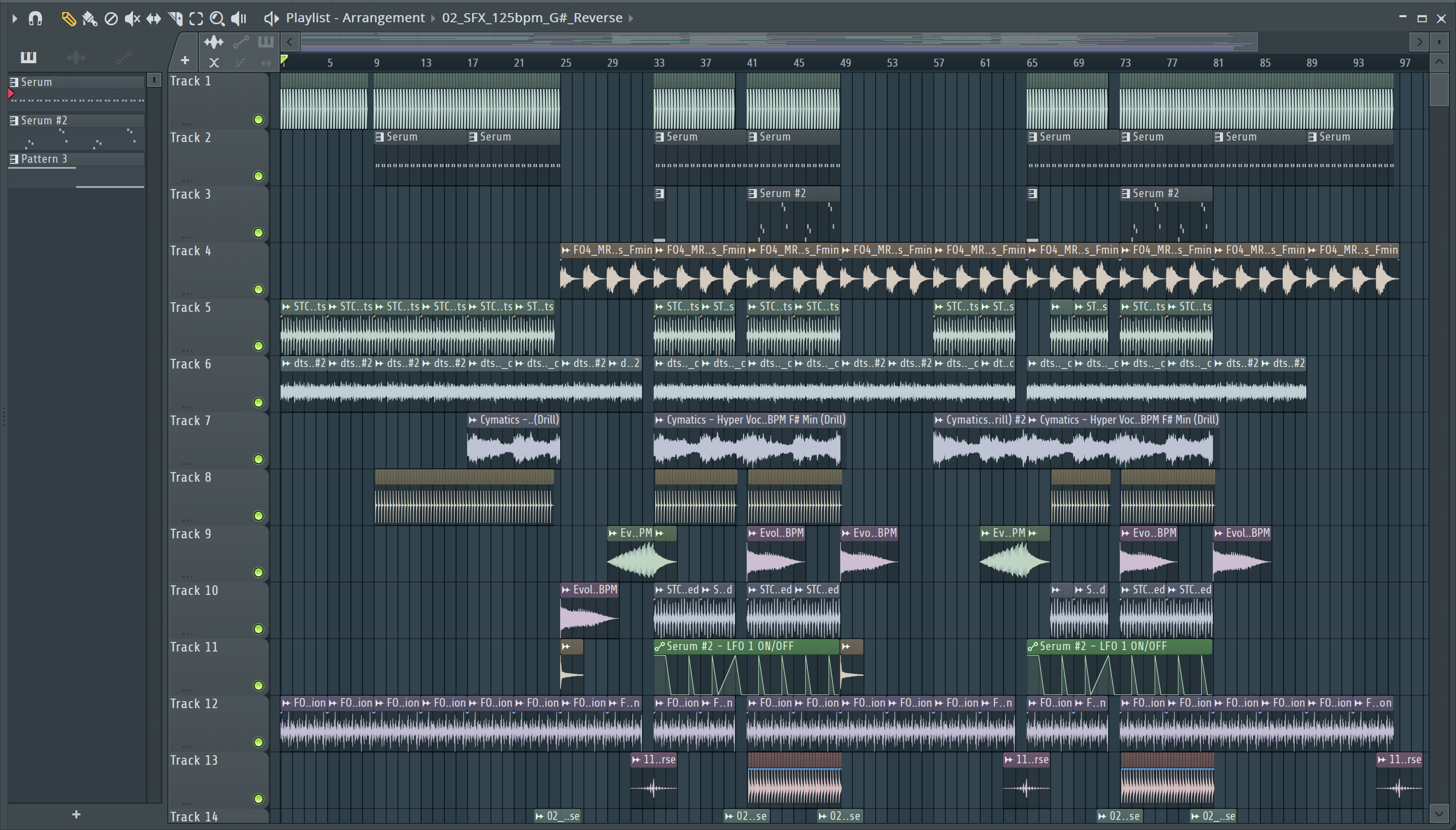1456x830 pixels.
Task: Mute Track 9 with green light
Action: coord(258,572)
